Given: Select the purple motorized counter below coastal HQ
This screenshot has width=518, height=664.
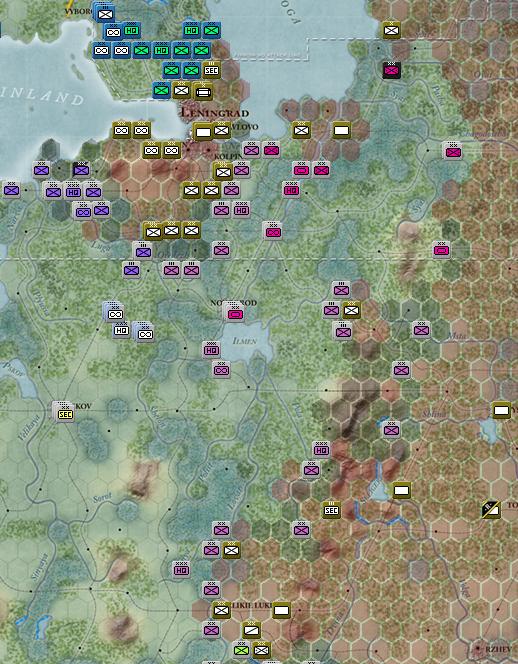Looking at the screenshot, I should [x=83, y=212].
